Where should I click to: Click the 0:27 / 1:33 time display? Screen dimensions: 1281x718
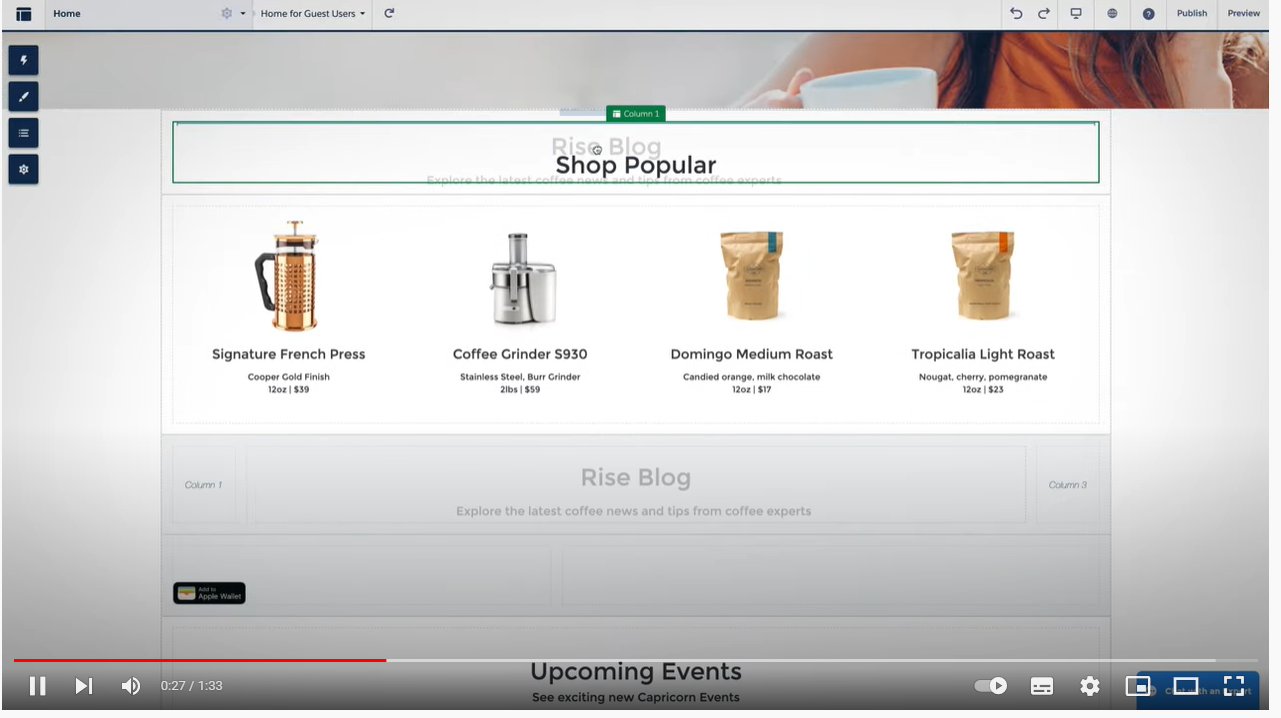(192, 686)
